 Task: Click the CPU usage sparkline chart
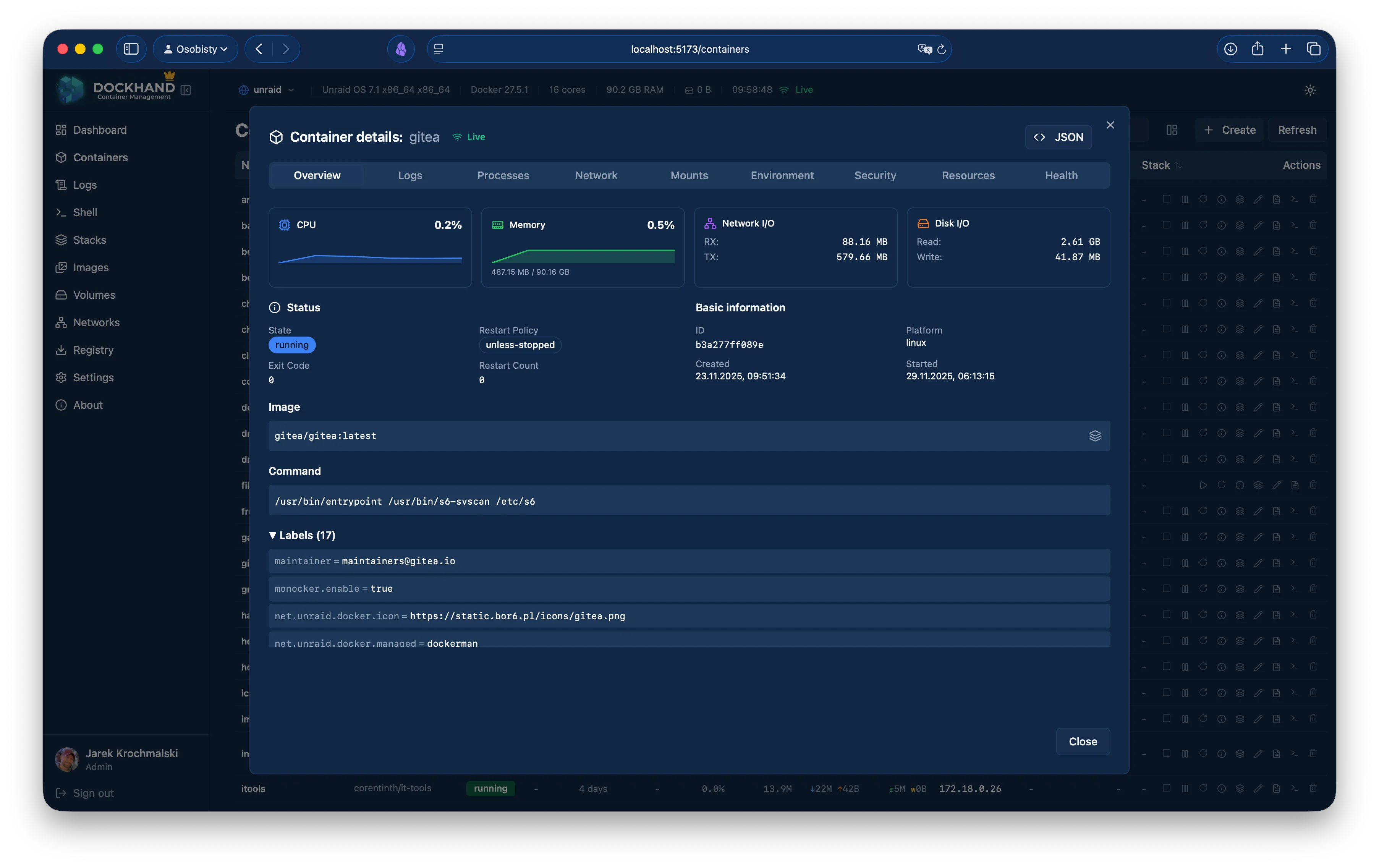coord(369,259)
